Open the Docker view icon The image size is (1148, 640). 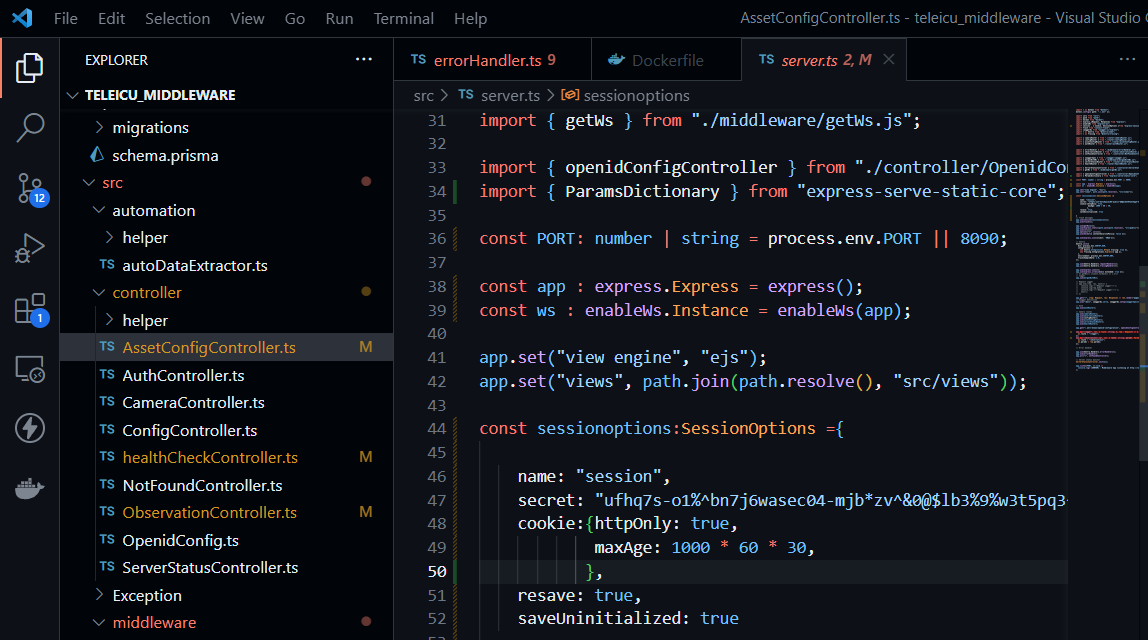[x=29, y=489]
